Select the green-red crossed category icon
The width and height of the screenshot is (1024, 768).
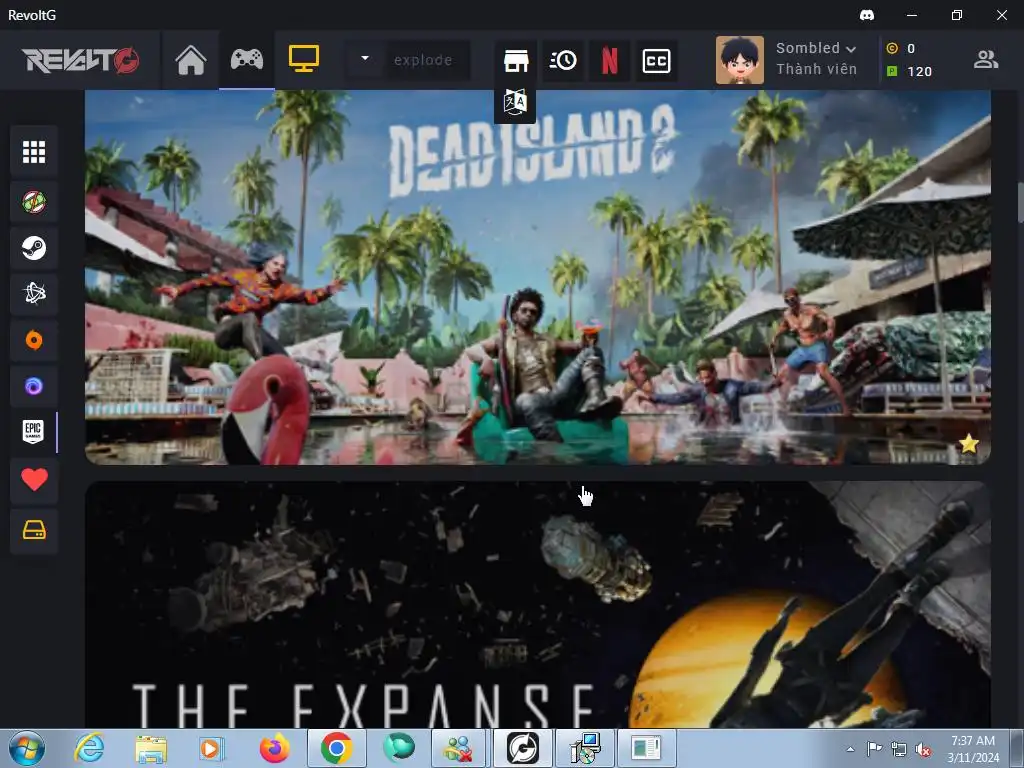click(x=34, y=202)
